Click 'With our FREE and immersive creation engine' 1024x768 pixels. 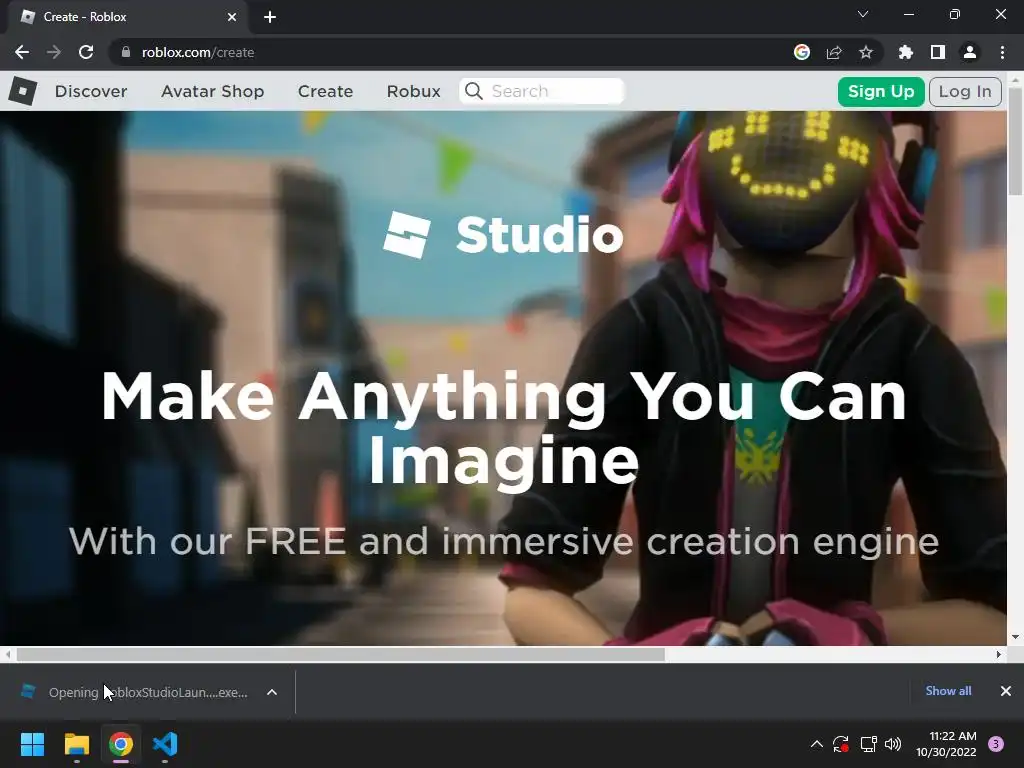504,541
